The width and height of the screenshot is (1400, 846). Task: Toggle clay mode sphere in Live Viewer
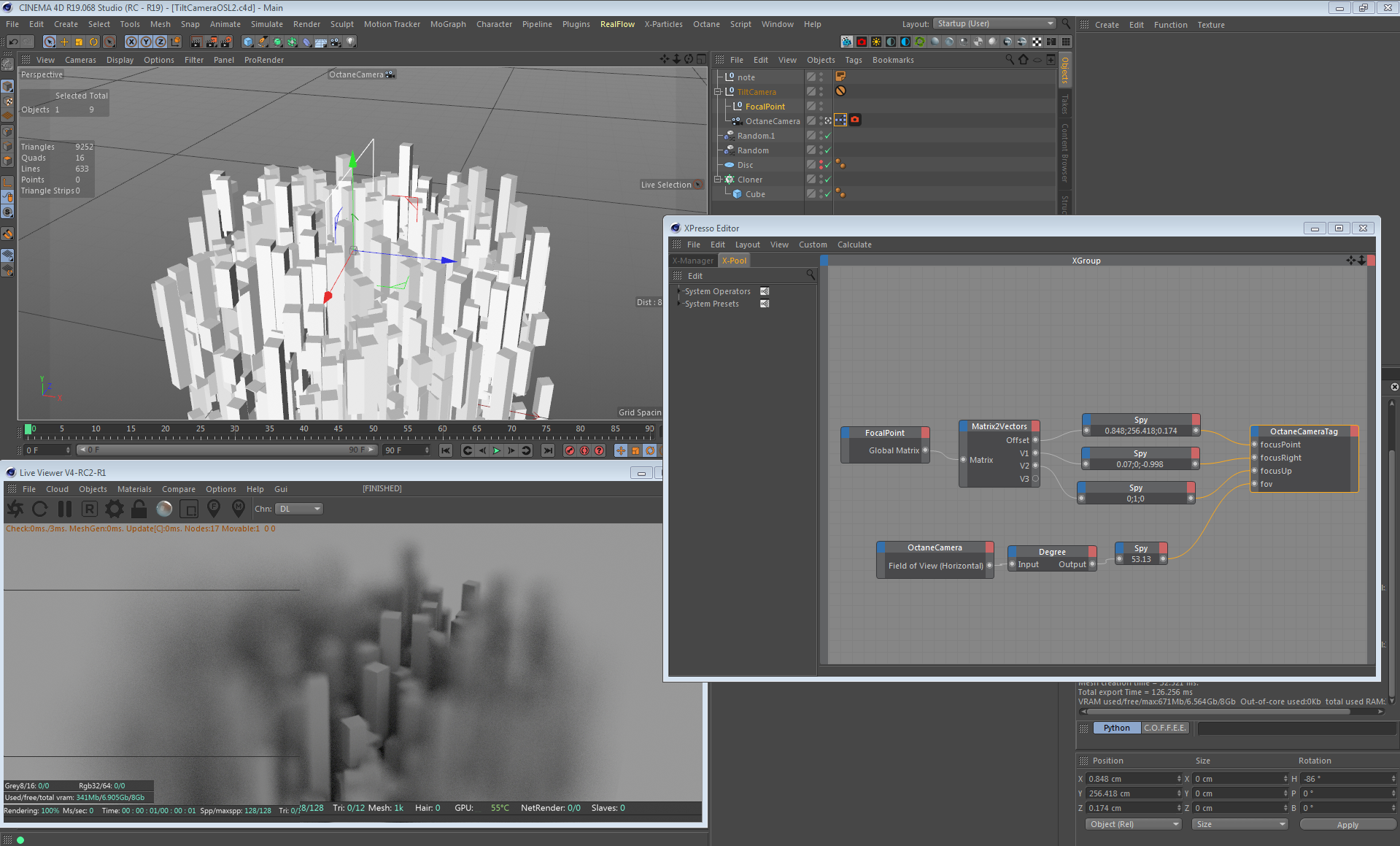click(x=164, y=509)
